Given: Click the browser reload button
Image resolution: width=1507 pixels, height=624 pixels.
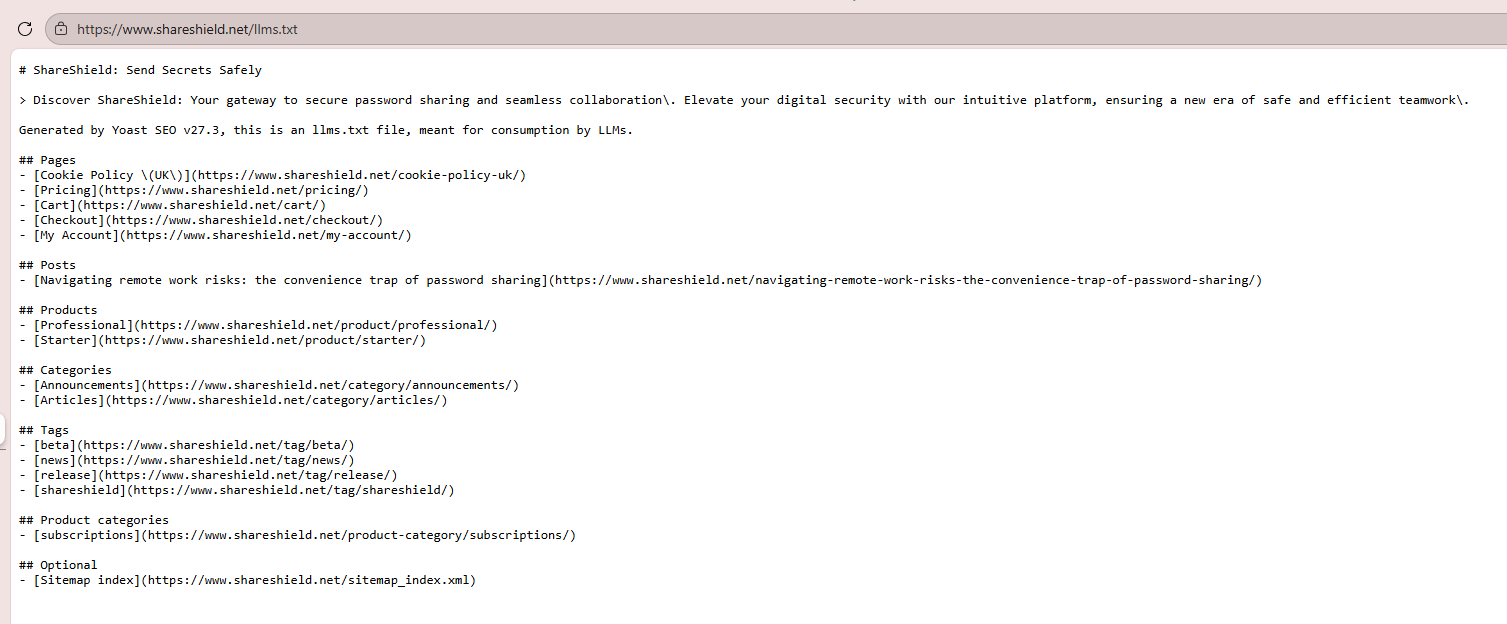Looking at the screenshot, I should pos(25,29).
